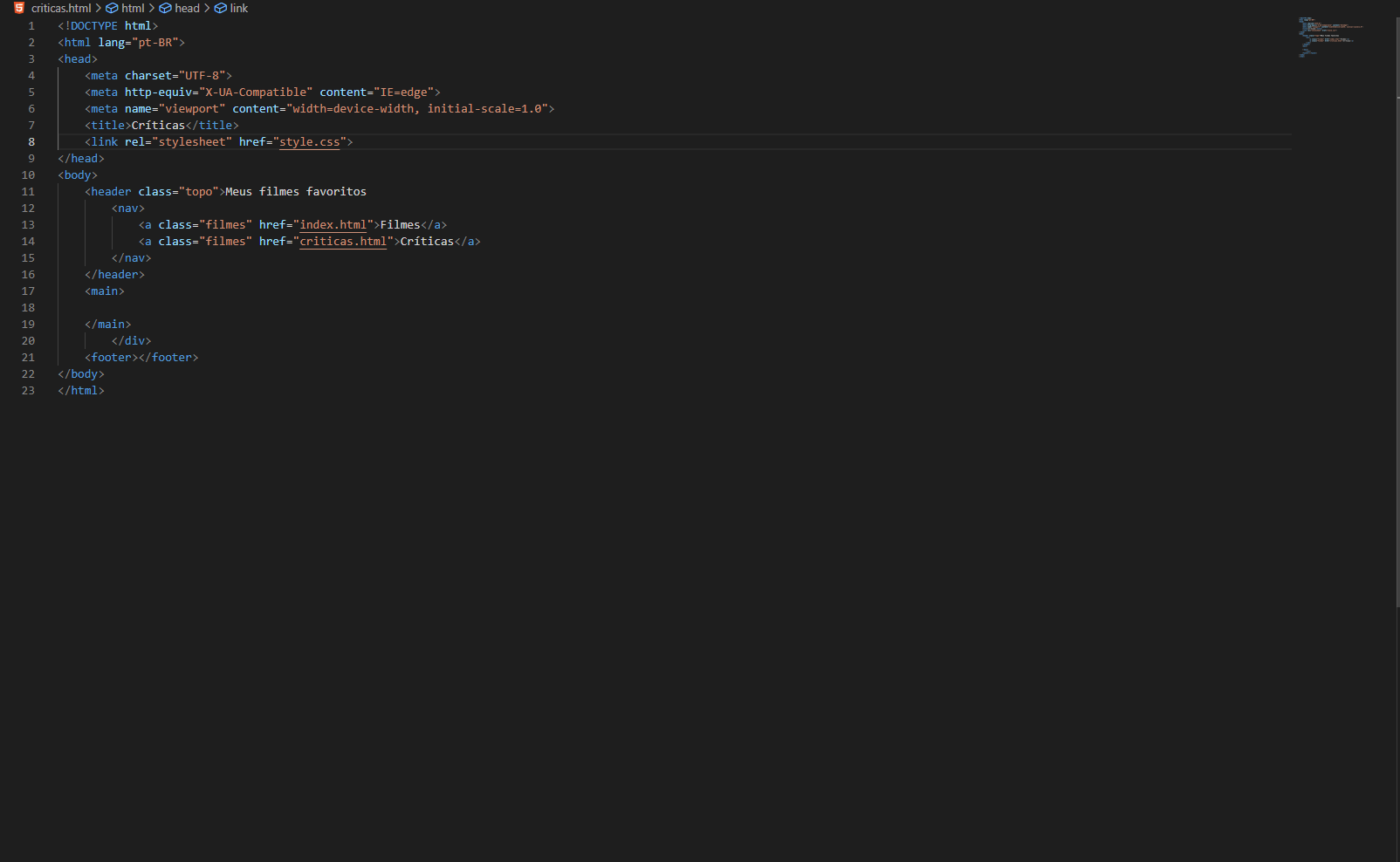Click the closing </html> tag
Viewport: 1400px width, 862px height.
81,390
